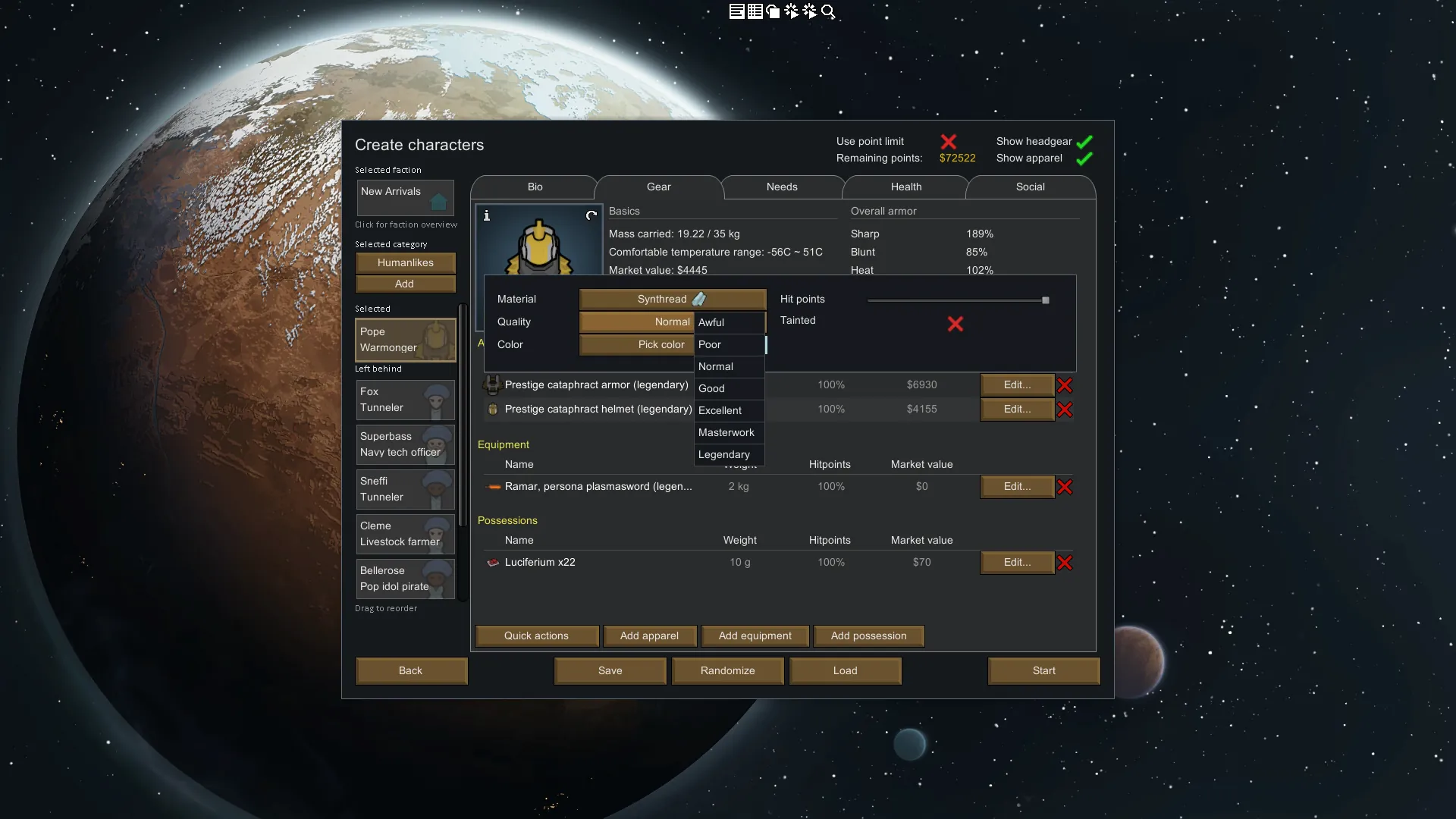Select the Bellerose pop idol pirate pawn
This screenshot has width=1456, height=819.
click(x=405, y=579)
